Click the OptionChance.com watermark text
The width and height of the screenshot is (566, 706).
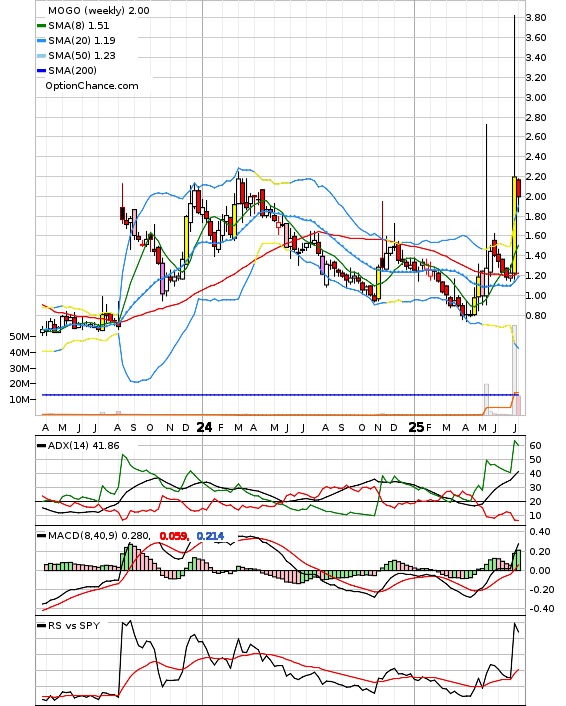click(x=92, y=86)
